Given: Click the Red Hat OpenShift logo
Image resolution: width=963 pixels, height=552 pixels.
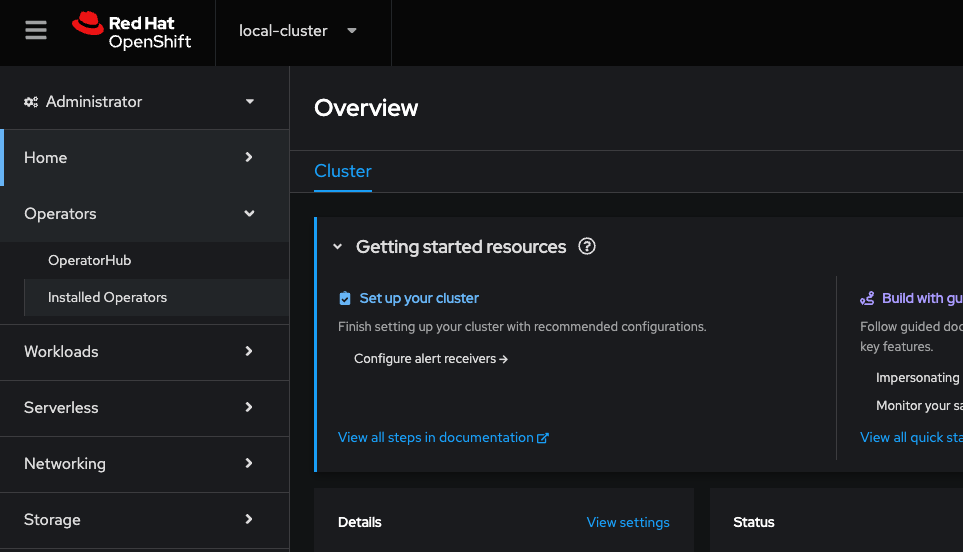Looking at the screenshot, I should pos(131,31).
